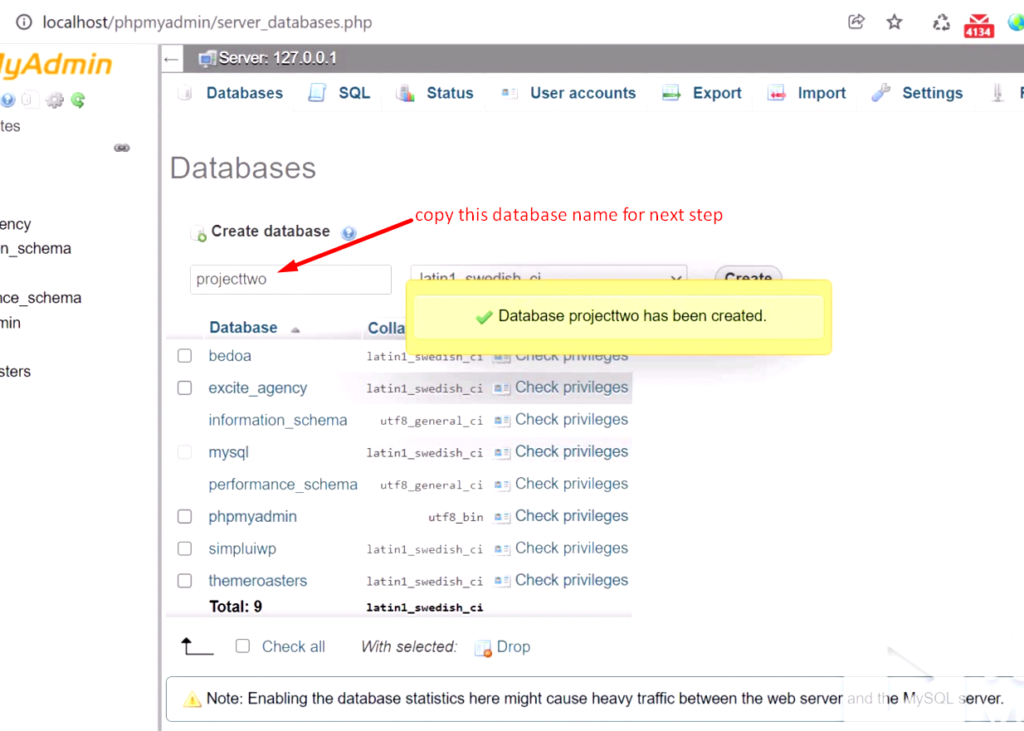Open the themeroasters database link
This screenshot has height=731, width=1024.
(x=257, y=581)
